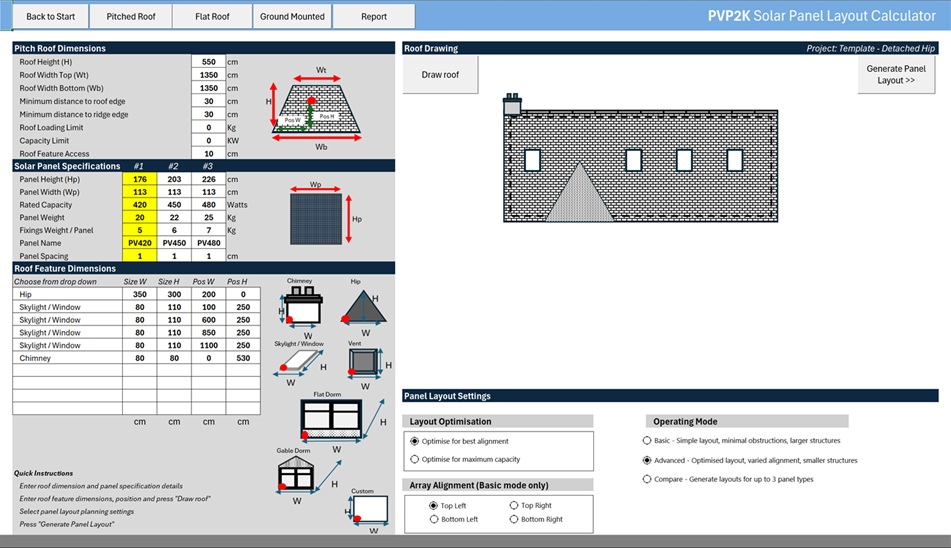Screen dimensions: 951x548
Task: Select yellow Rated Capacity cell 420
Action: (x=139, y=204)
